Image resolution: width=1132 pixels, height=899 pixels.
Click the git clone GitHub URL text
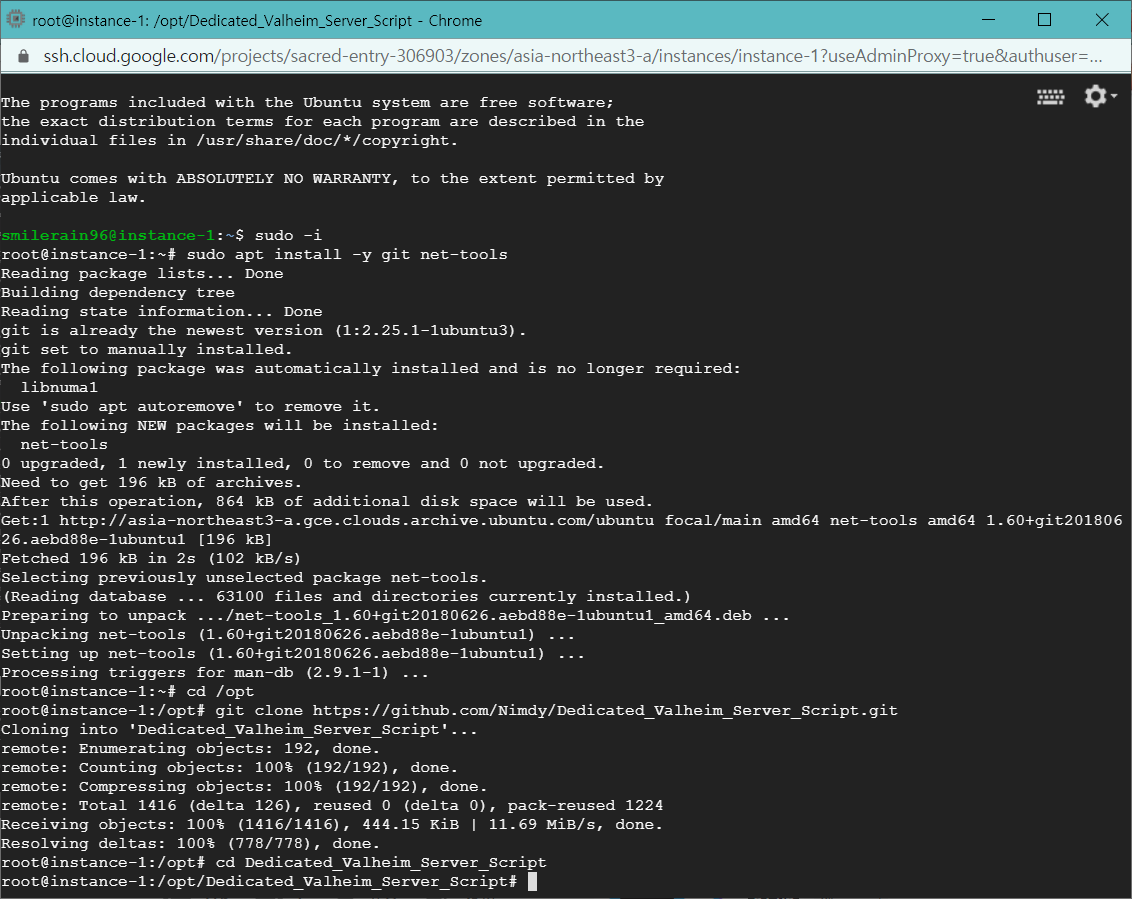605,711
